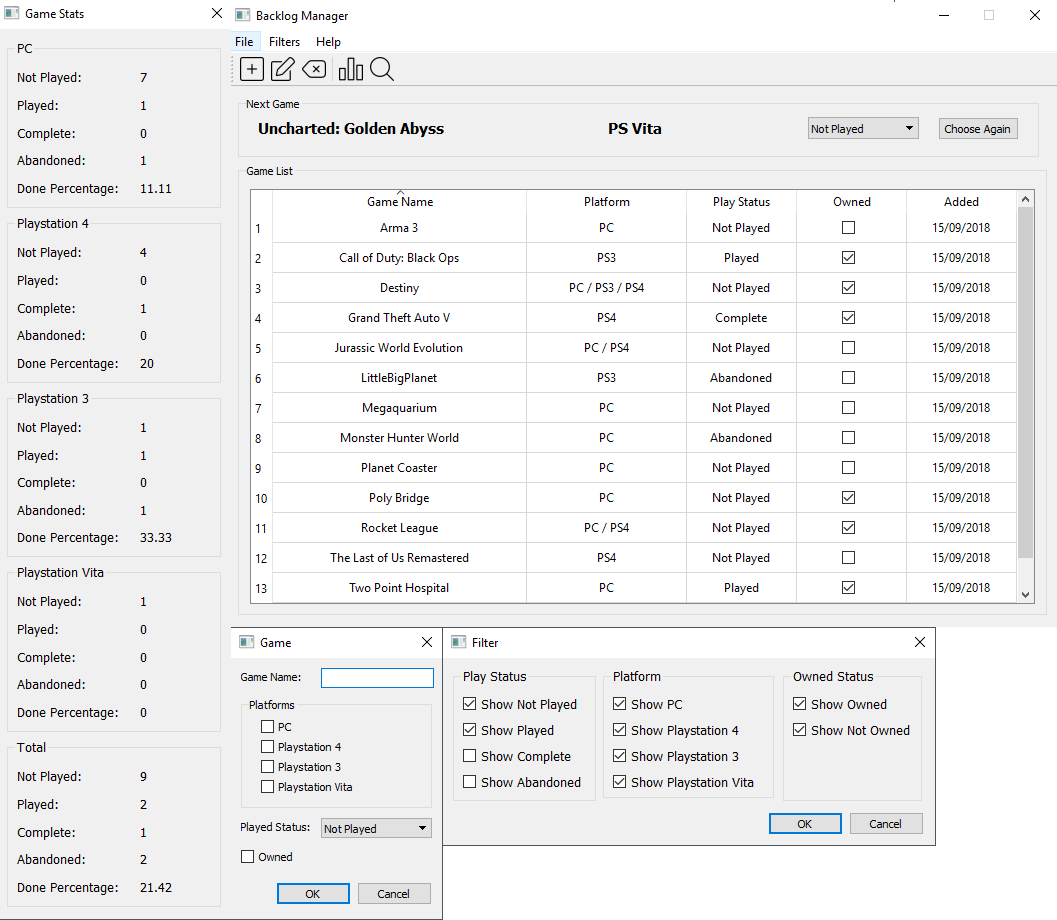Viewport: 1057px width, 920px height.
Task: Uncheck Show Played filter
Action: pyautogui.click(x=470, y=730)
